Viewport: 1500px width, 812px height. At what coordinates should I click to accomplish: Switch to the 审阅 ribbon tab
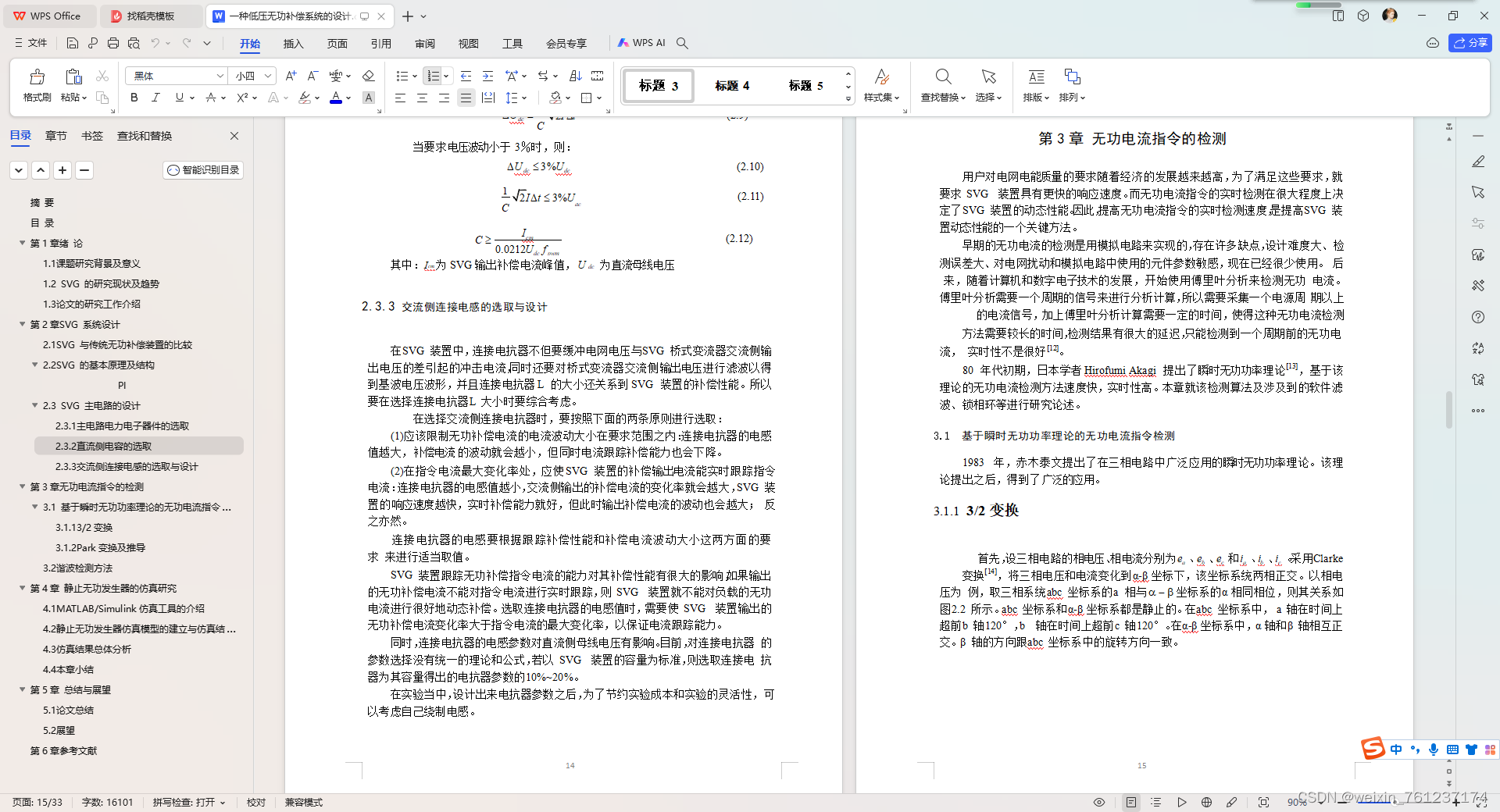tap(424, 44)
